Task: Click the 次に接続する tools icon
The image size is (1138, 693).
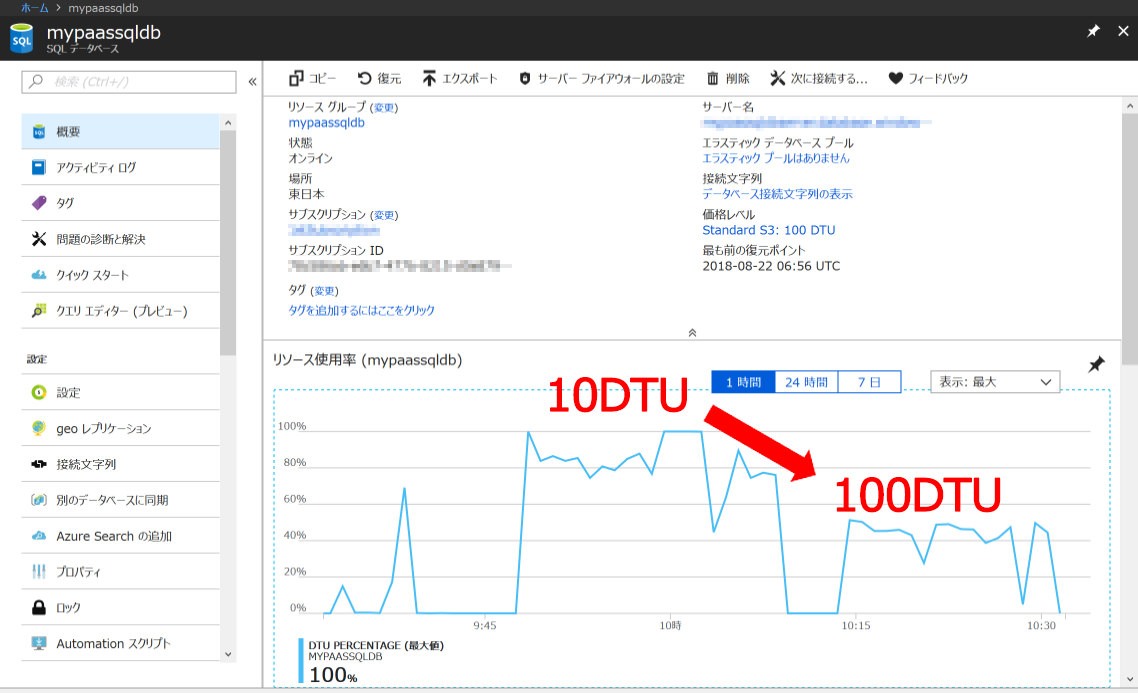Action: click(777, 78)
